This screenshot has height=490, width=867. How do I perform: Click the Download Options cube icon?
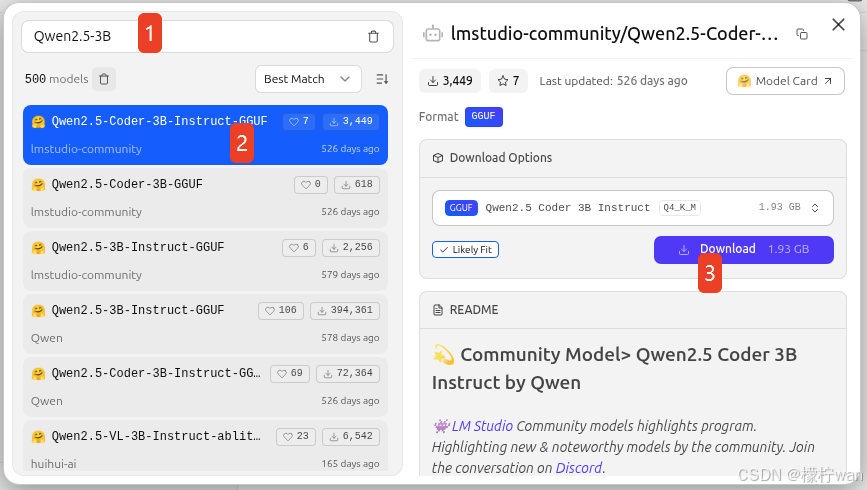click(438, 158)
